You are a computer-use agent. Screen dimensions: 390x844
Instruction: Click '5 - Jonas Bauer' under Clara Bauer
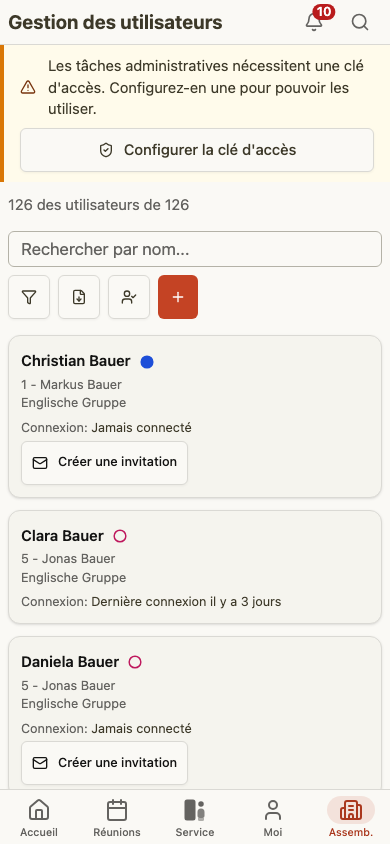tap(68, 559)
